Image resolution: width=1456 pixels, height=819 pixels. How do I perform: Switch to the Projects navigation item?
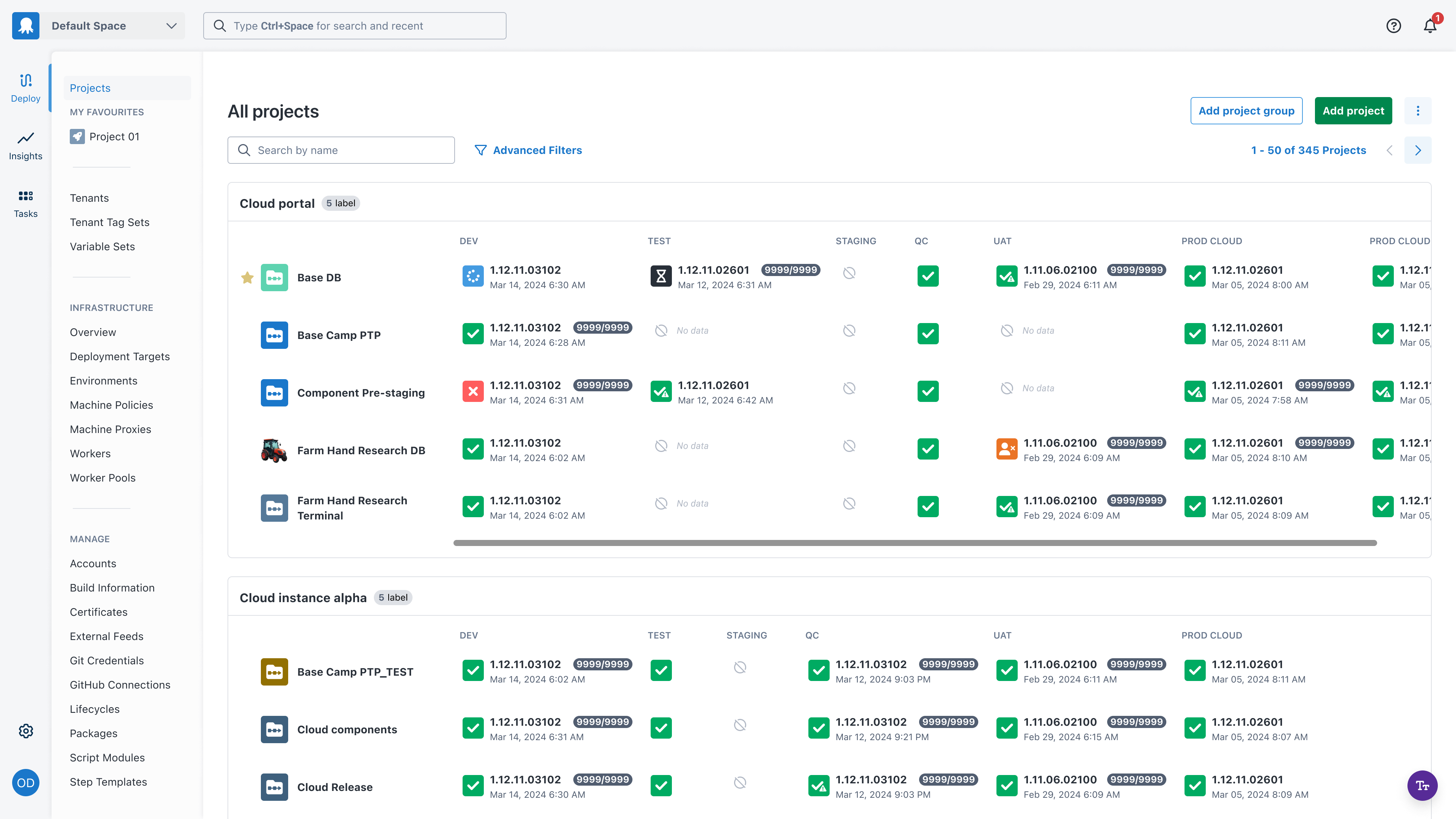coord(90,88)
